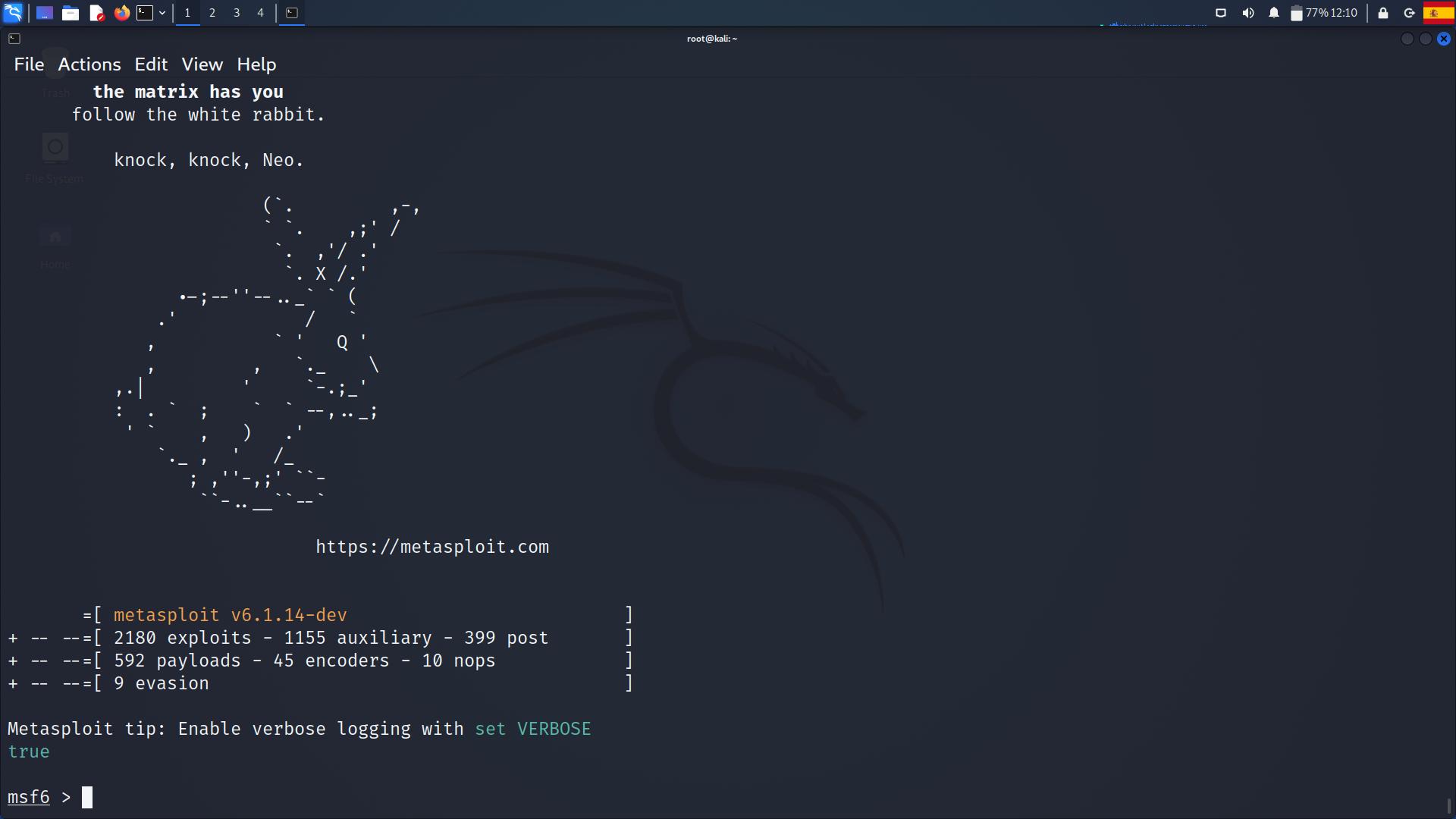
Task: Open the notifications bell icon
Action: tap(1274, 13)
